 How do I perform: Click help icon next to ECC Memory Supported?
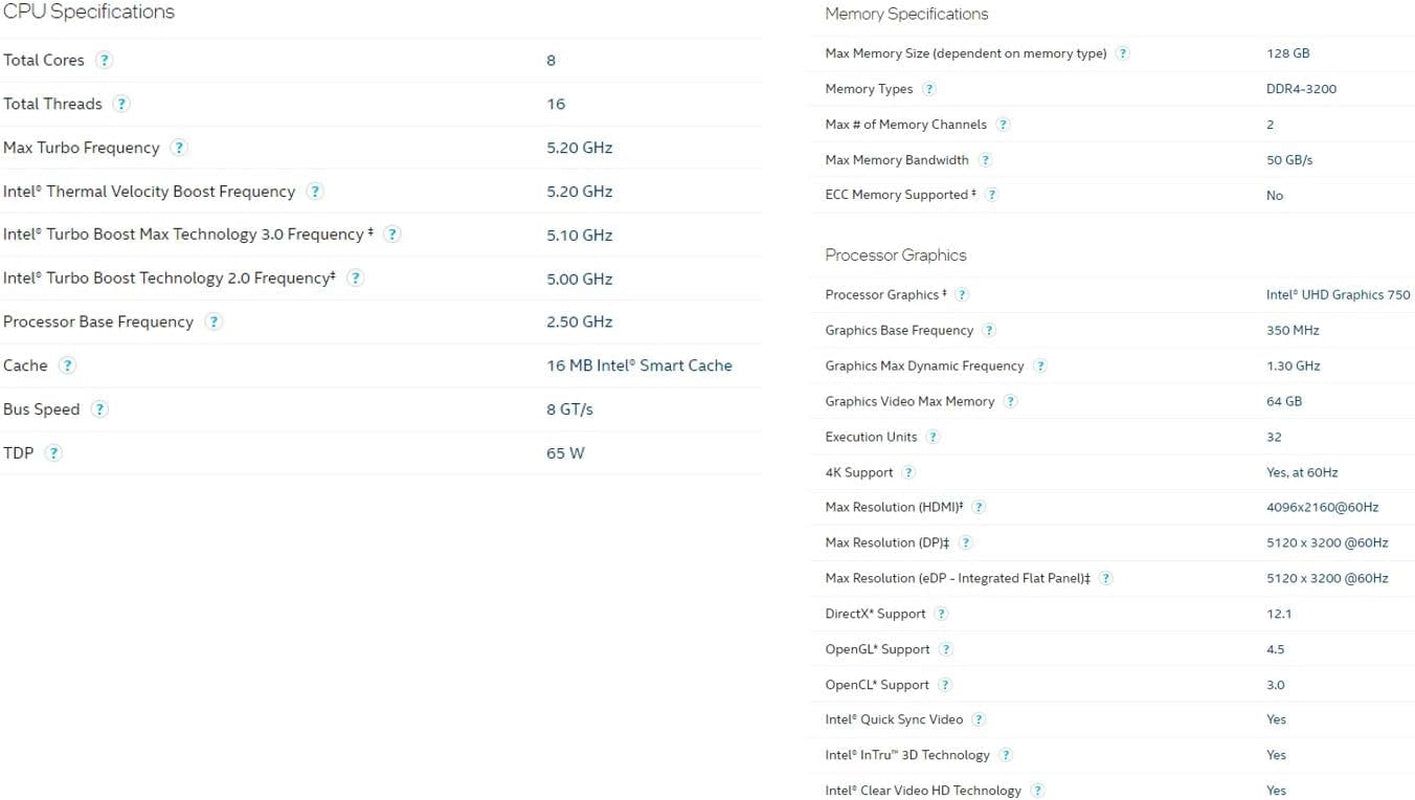point(992,195)
